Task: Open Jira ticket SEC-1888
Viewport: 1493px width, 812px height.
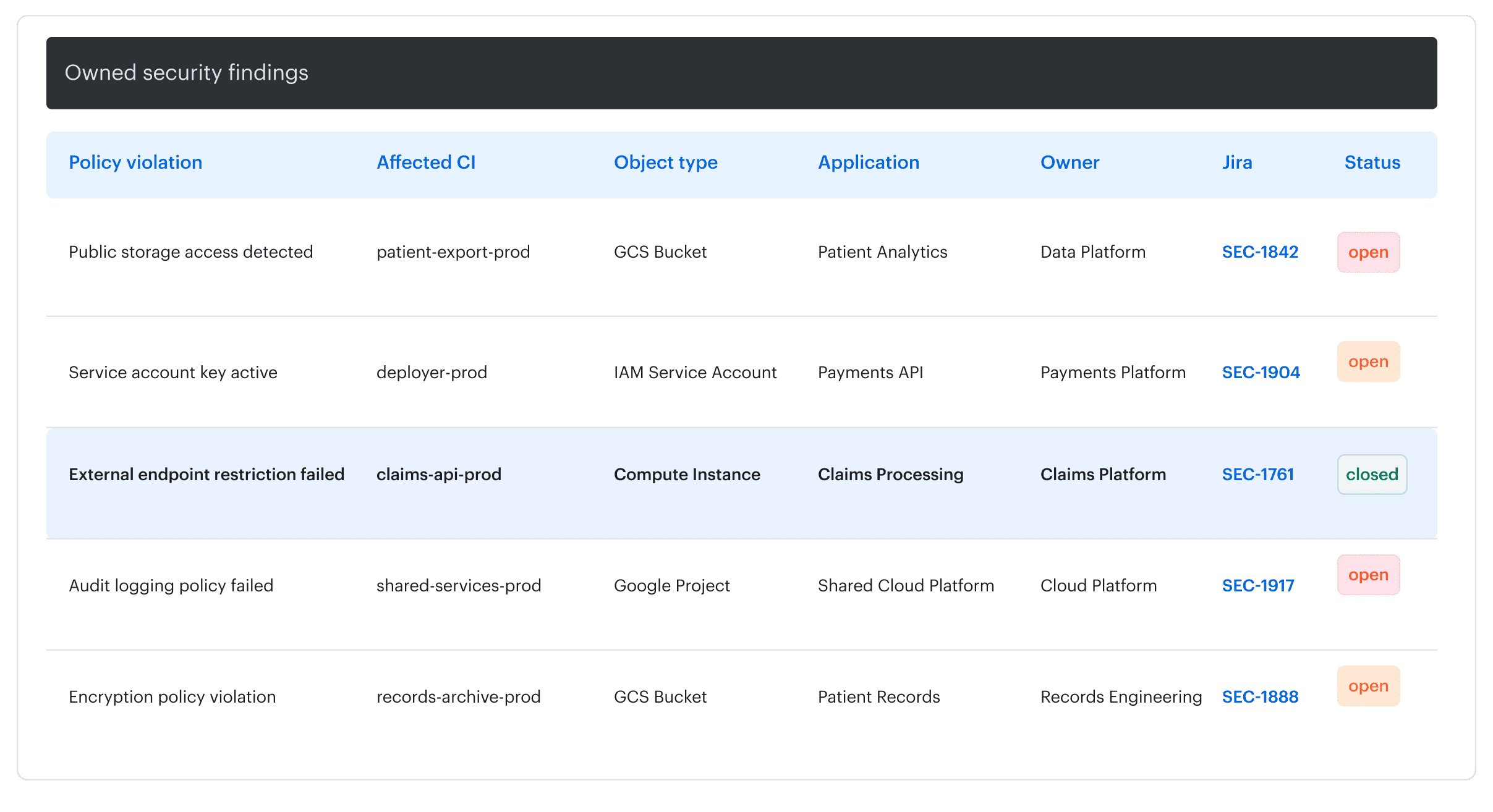Action: click(x=1260, y=697)
